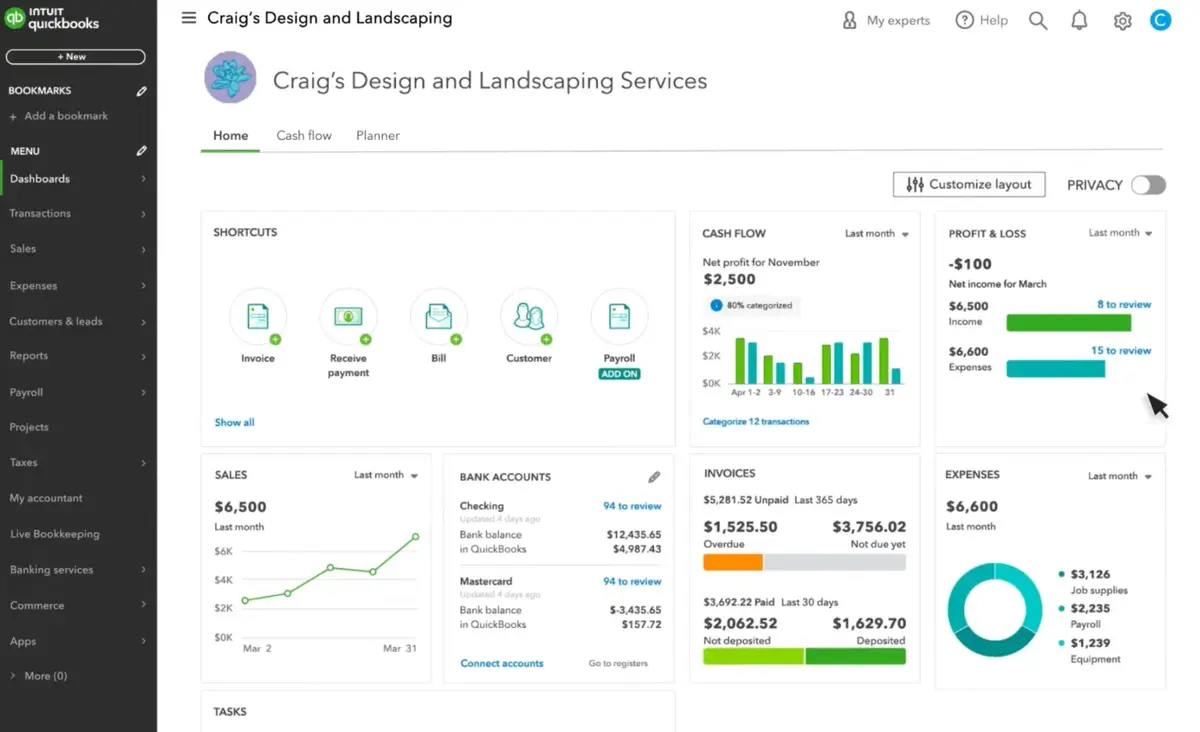
Task: Edit menu with pencil icon
Action: tap(141, 151)
